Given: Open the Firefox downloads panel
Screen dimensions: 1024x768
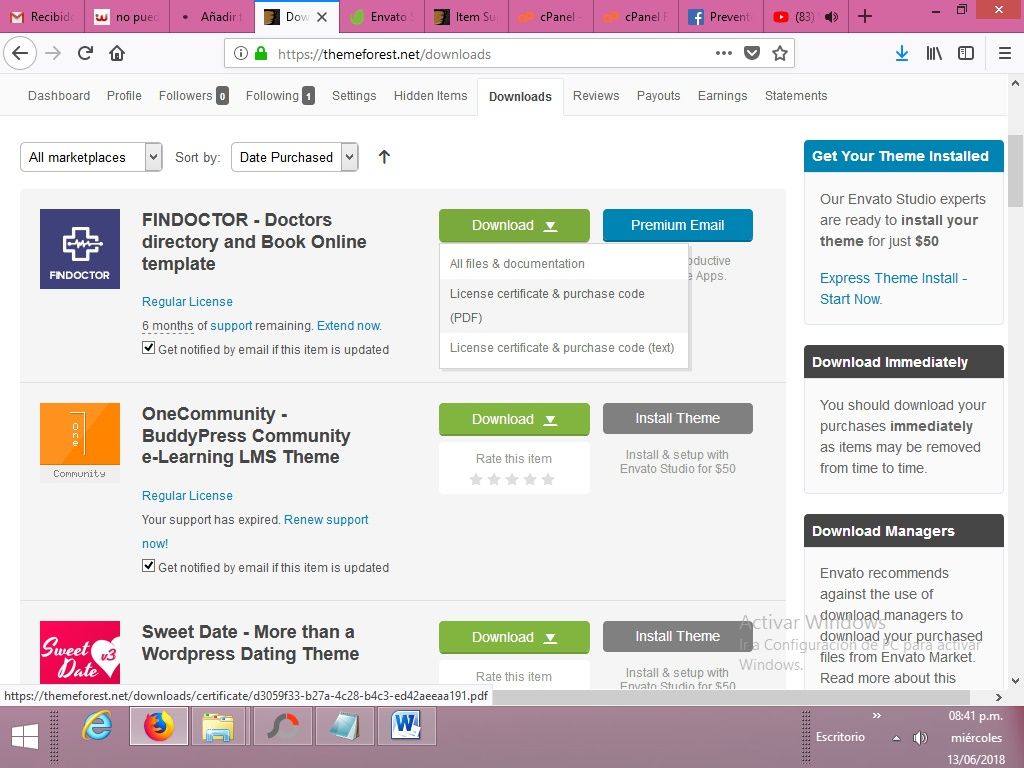Looking at the screenshot, I should click(902, 54).
